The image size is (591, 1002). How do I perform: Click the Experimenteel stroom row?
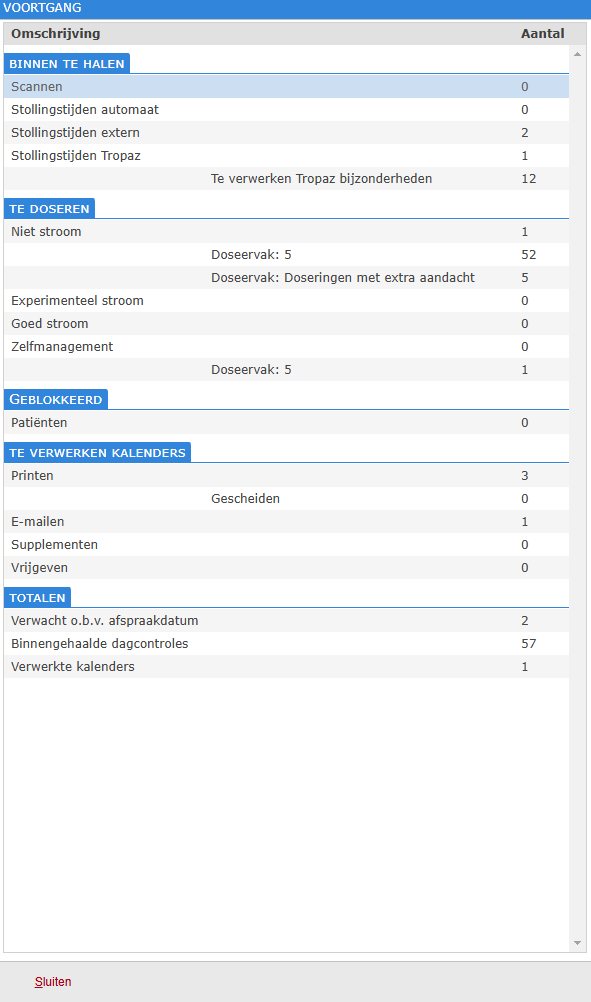click(286, 300)
